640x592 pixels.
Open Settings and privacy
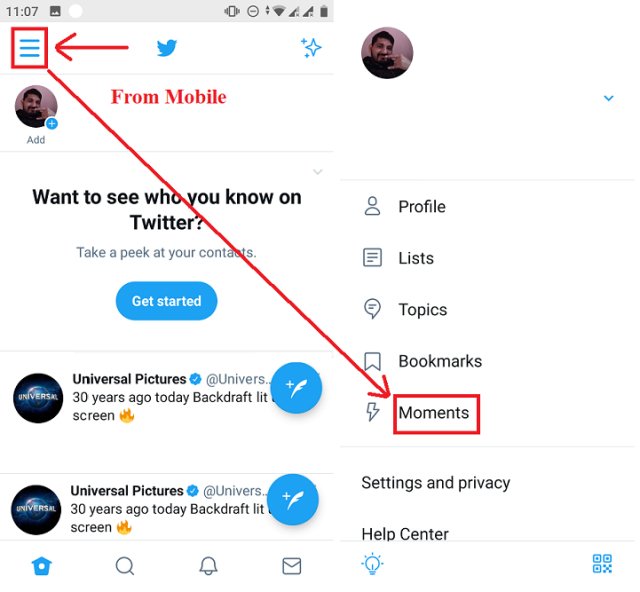(435, 483)
